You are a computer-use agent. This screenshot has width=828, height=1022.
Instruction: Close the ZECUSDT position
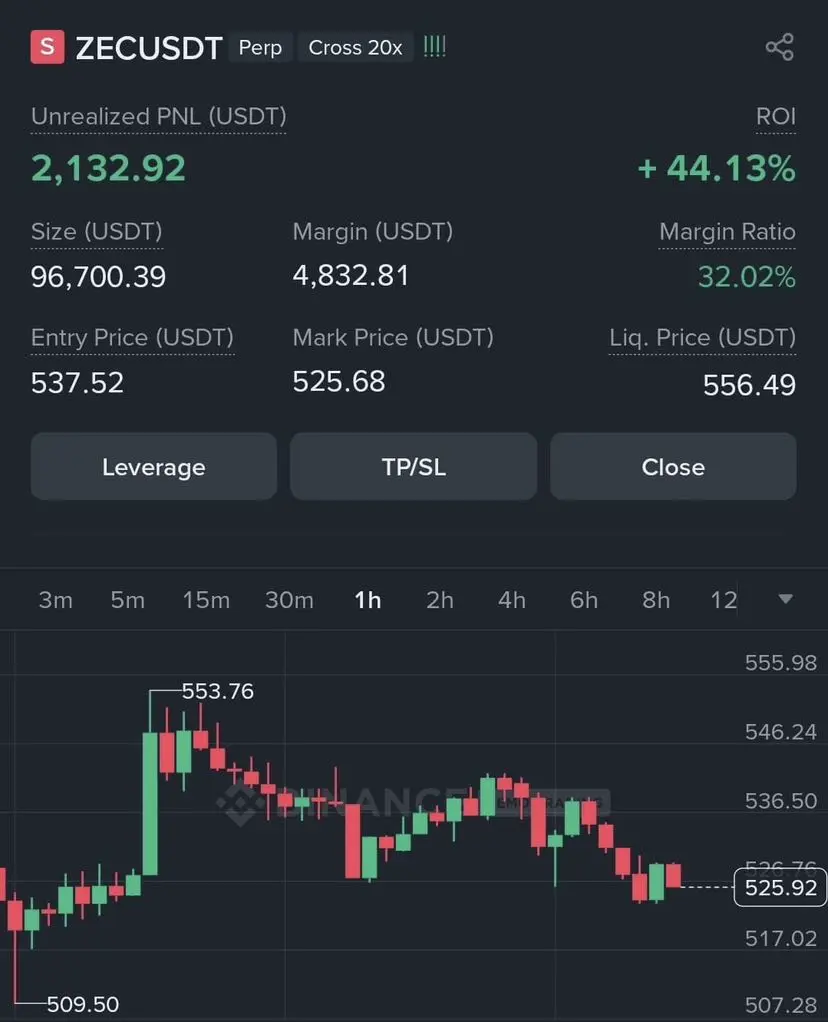click(x=673, y=467)
